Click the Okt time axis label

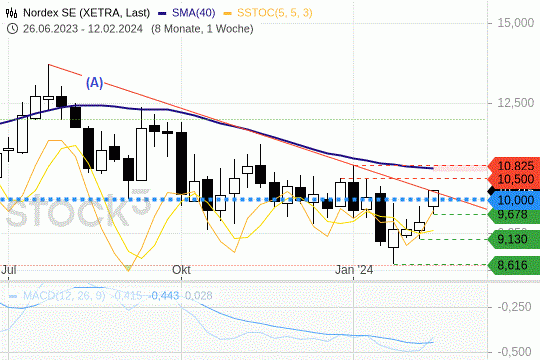[181, 269]
